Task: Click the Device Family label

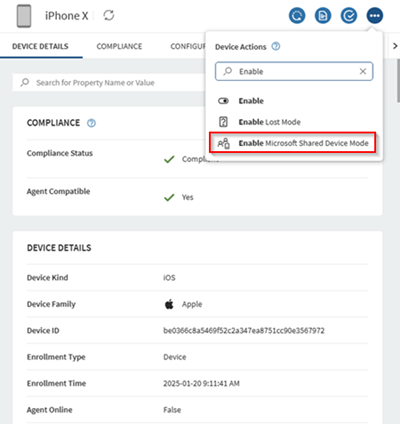Action: (x=51, y=304)
